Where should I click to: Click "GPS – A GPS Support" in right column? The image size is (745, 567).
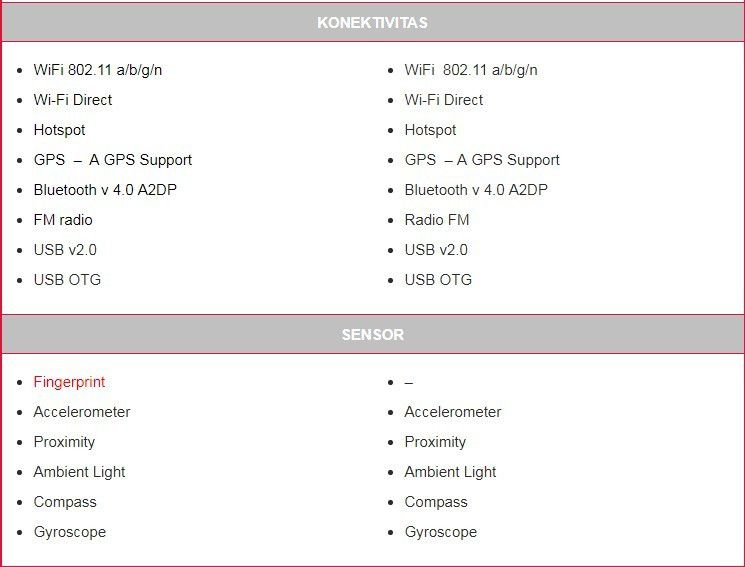482,160
